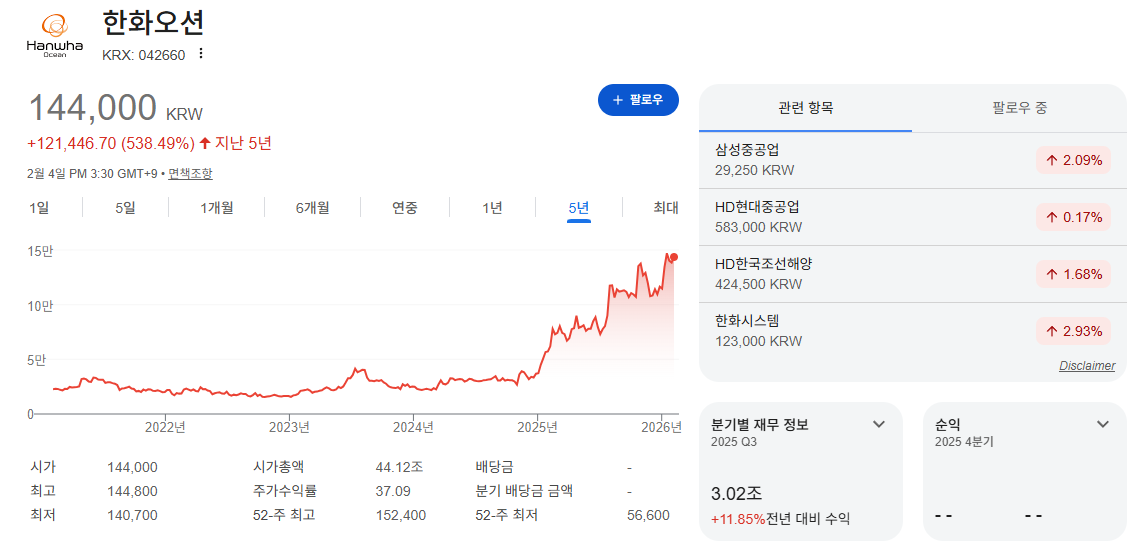Select the 연중 year-to-date tab
Screen dimensions: 1148x558
click(x=405, y=207)
